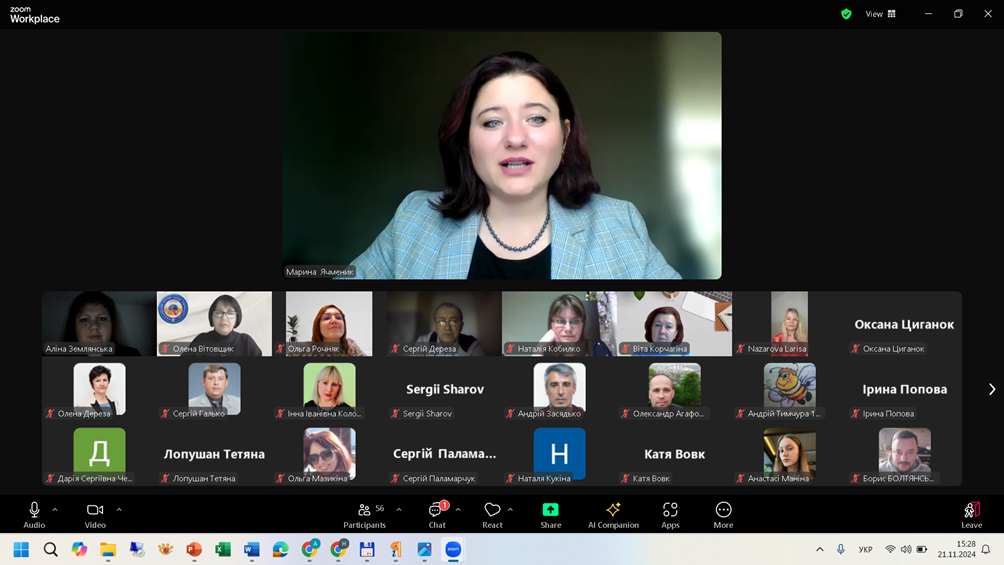Select Олена Вітовщик video tile

click(x=215, y=323)
